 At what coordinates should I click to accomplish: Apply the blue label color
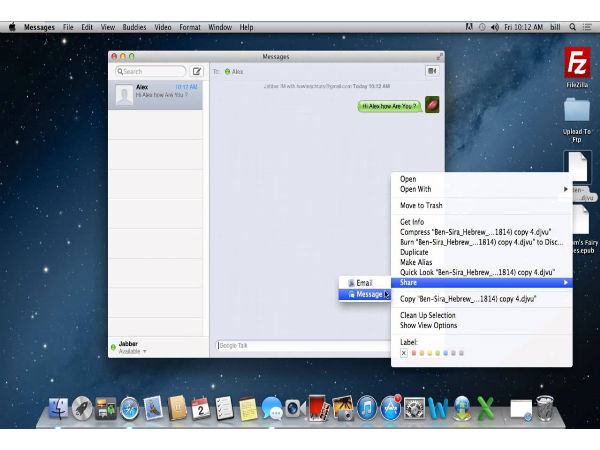pos(445,353)
